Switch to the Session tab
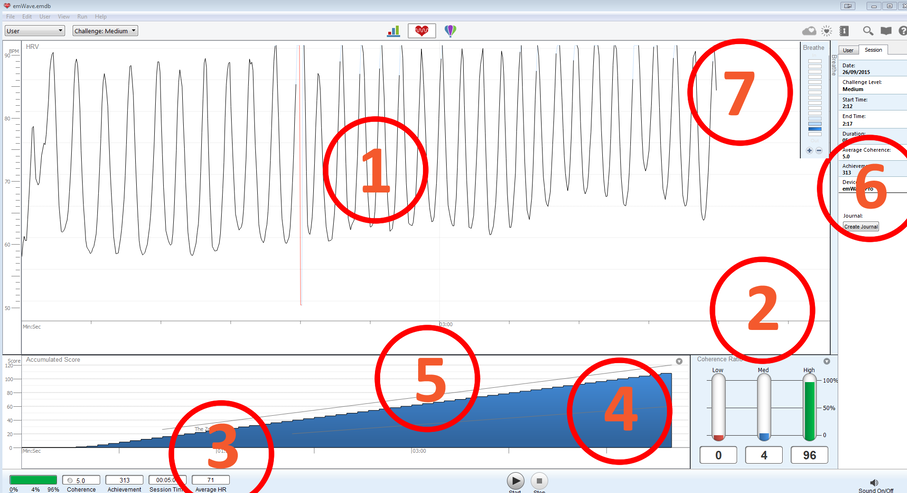 (873, 49)
